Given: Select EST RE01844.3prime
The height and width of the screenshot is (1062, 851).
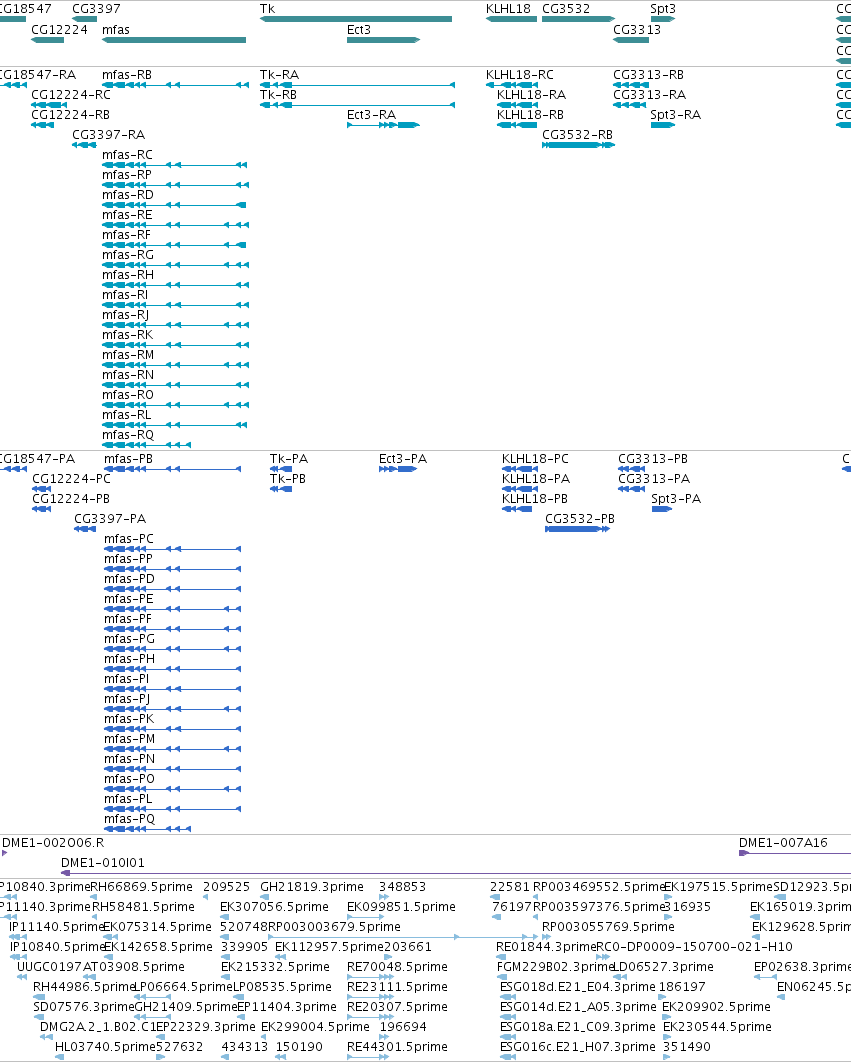Looking at the screenshot, I should (x=546, y=947).
